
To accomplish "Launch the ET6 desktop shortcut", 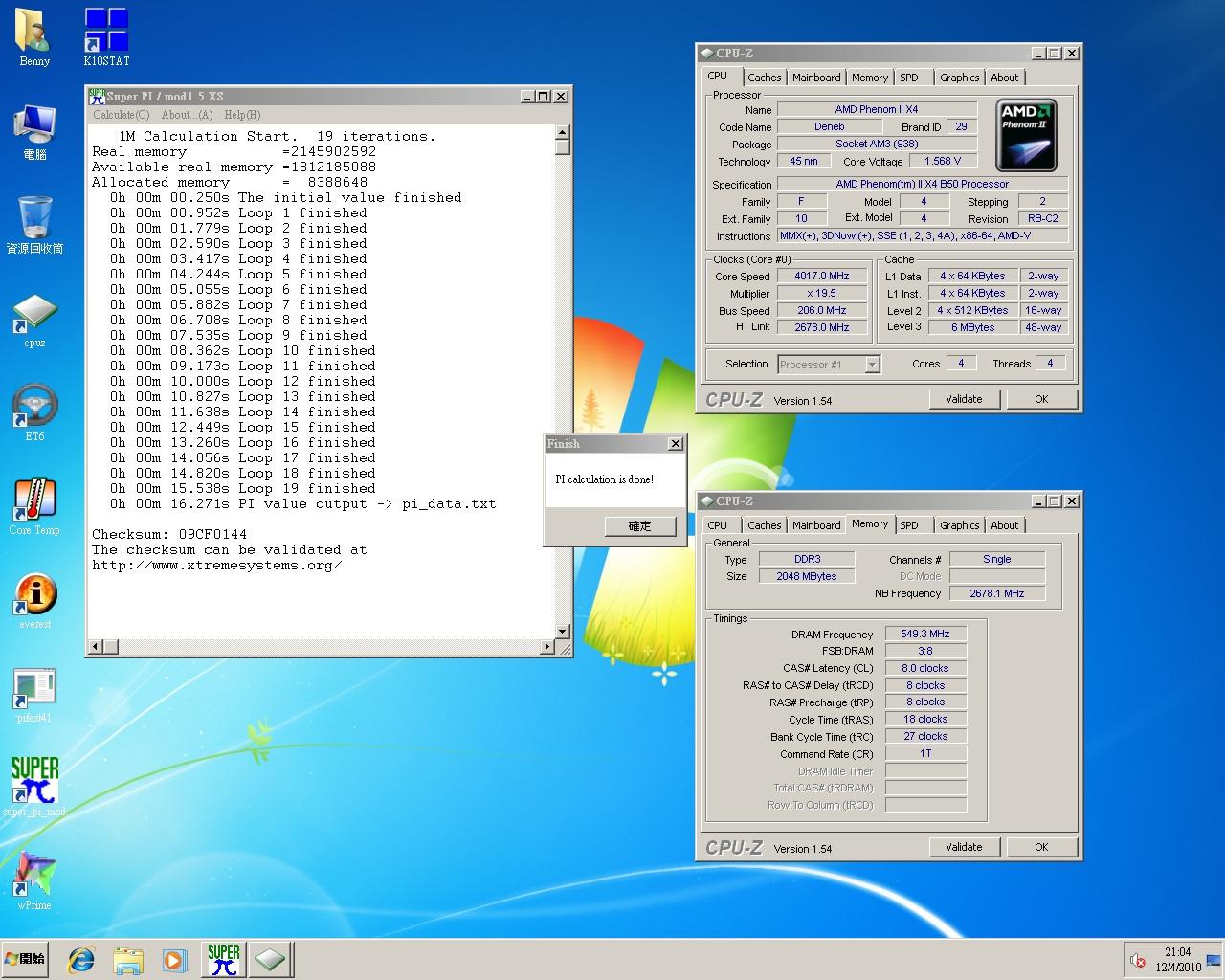I will pos(34,413).
